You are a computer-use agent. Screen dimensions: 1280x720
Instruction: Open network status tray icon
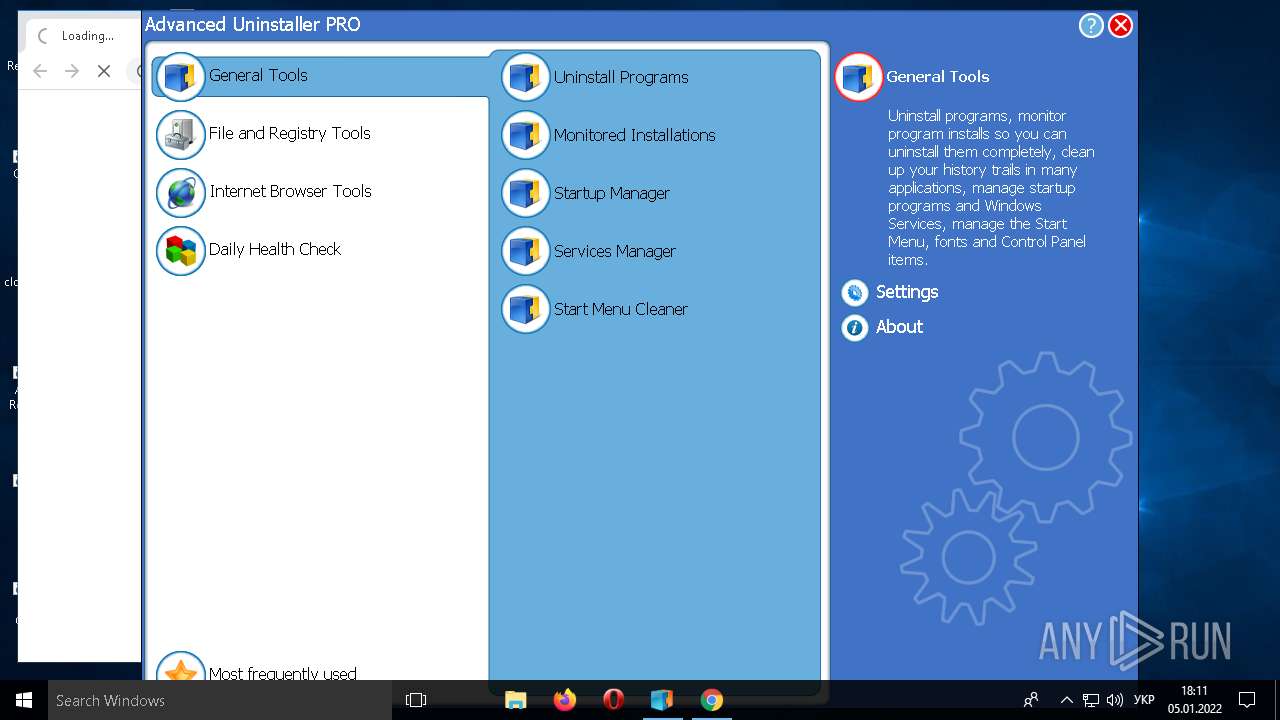tap(1091, 700)
